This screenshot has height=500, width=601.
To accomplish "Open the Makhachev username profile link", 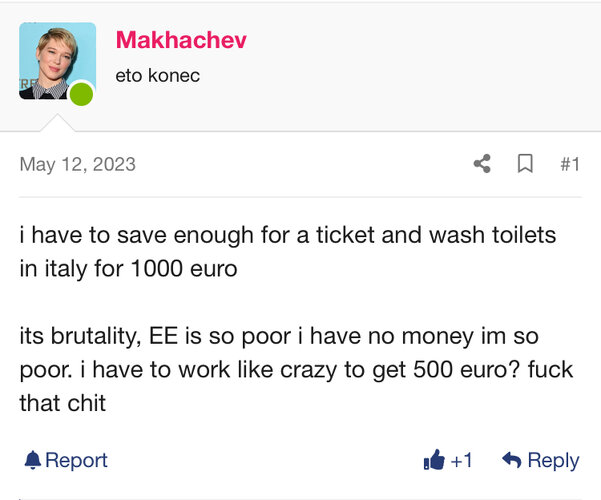I will 181,40.
